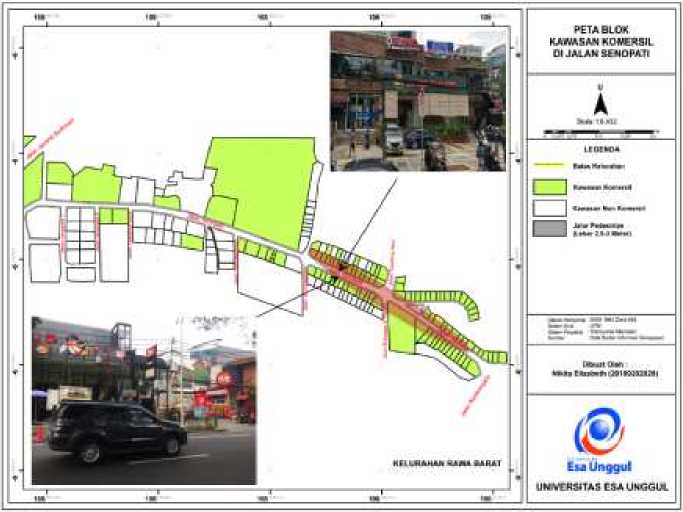Select the green Kawasan Komersil legend swatch
683x512 pixels.
(x=546, y=187)
